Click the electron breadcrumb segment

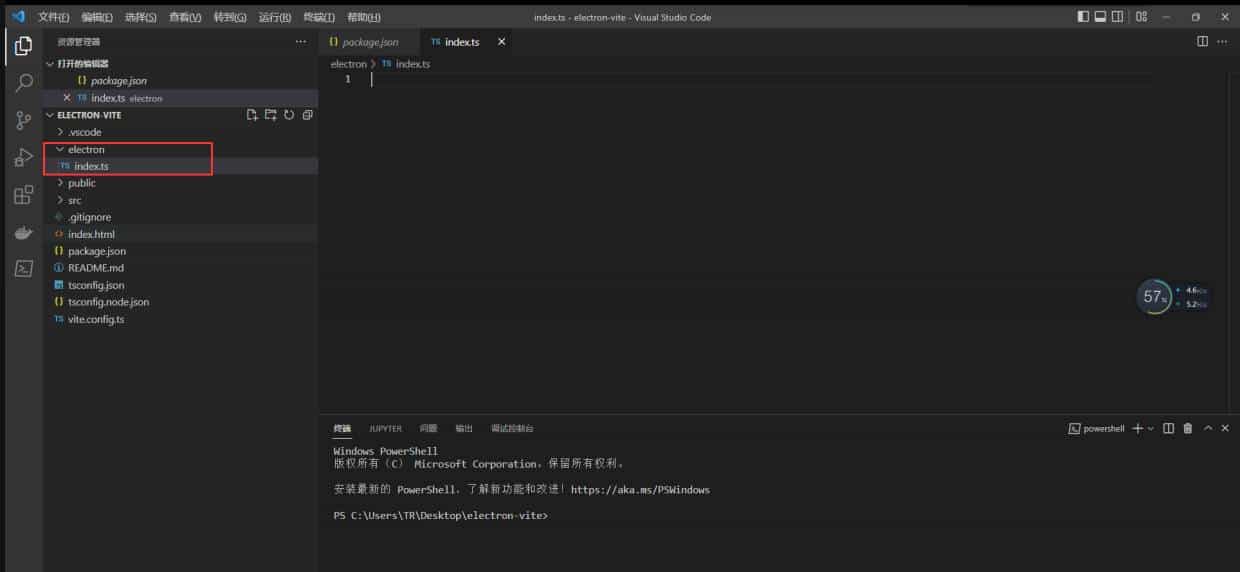(349, 64)
